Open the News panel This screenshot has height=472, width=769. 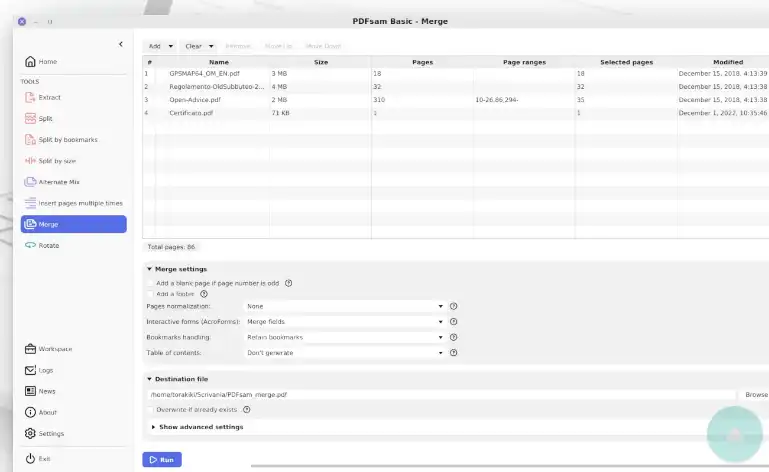(74, 392)
